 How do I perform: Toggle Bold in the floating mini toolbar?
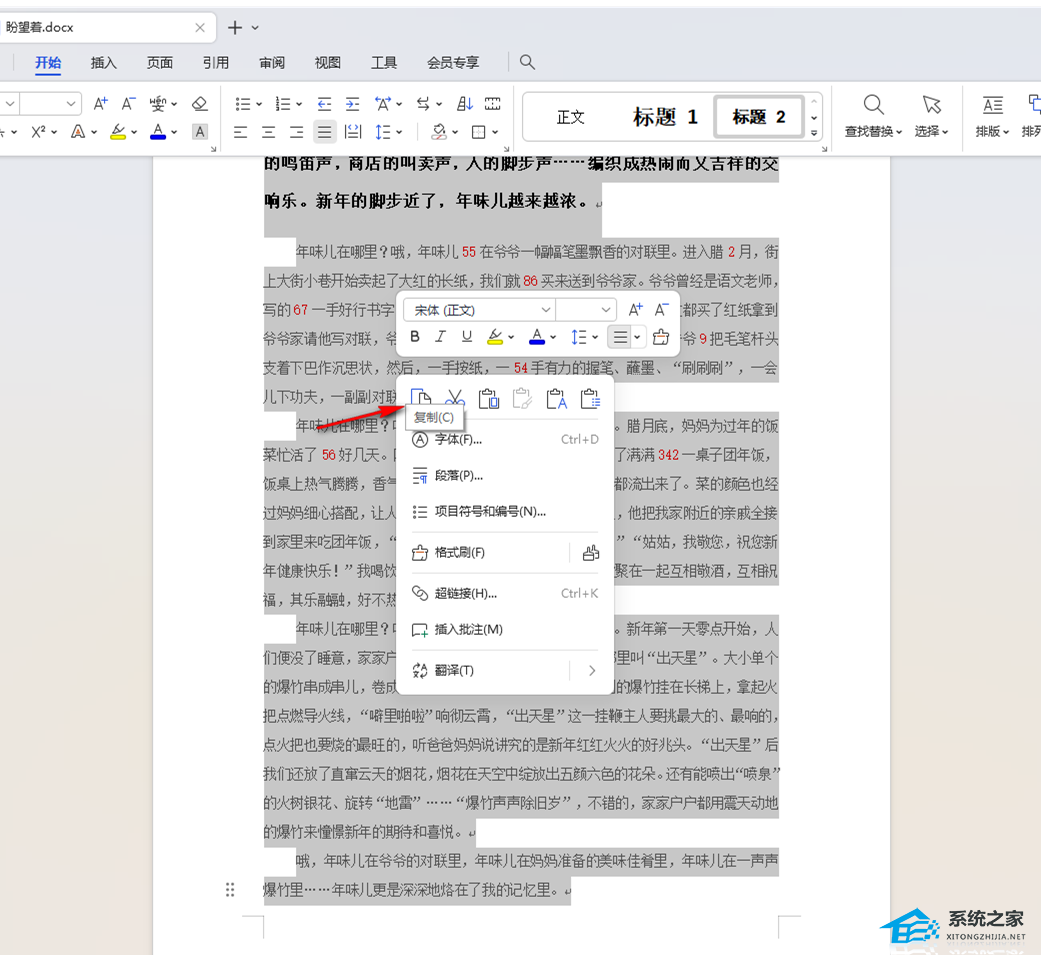(415, 337)
